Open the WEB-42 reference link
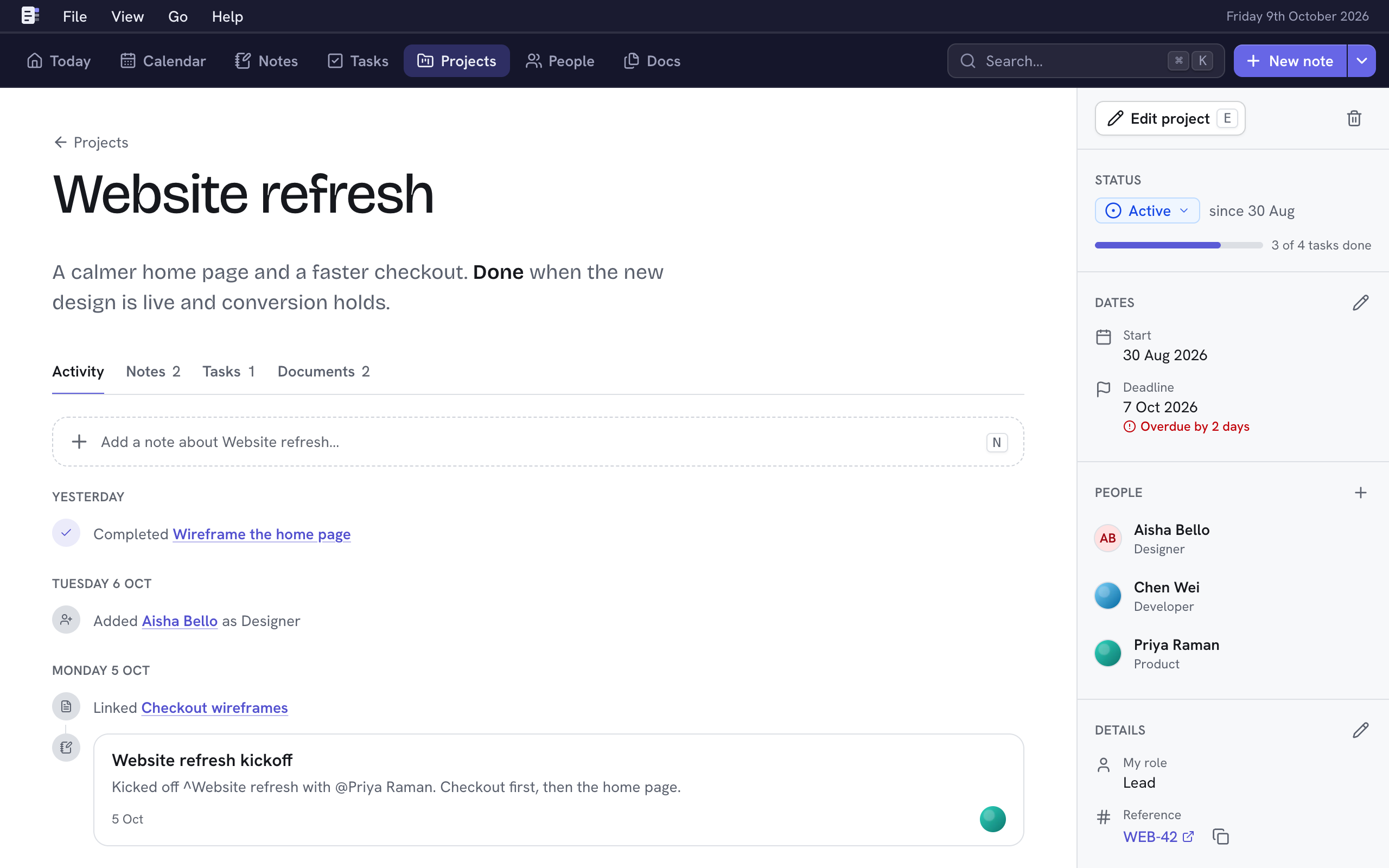Screen dimensions: 1389x868 click(x=1158, y=837)
